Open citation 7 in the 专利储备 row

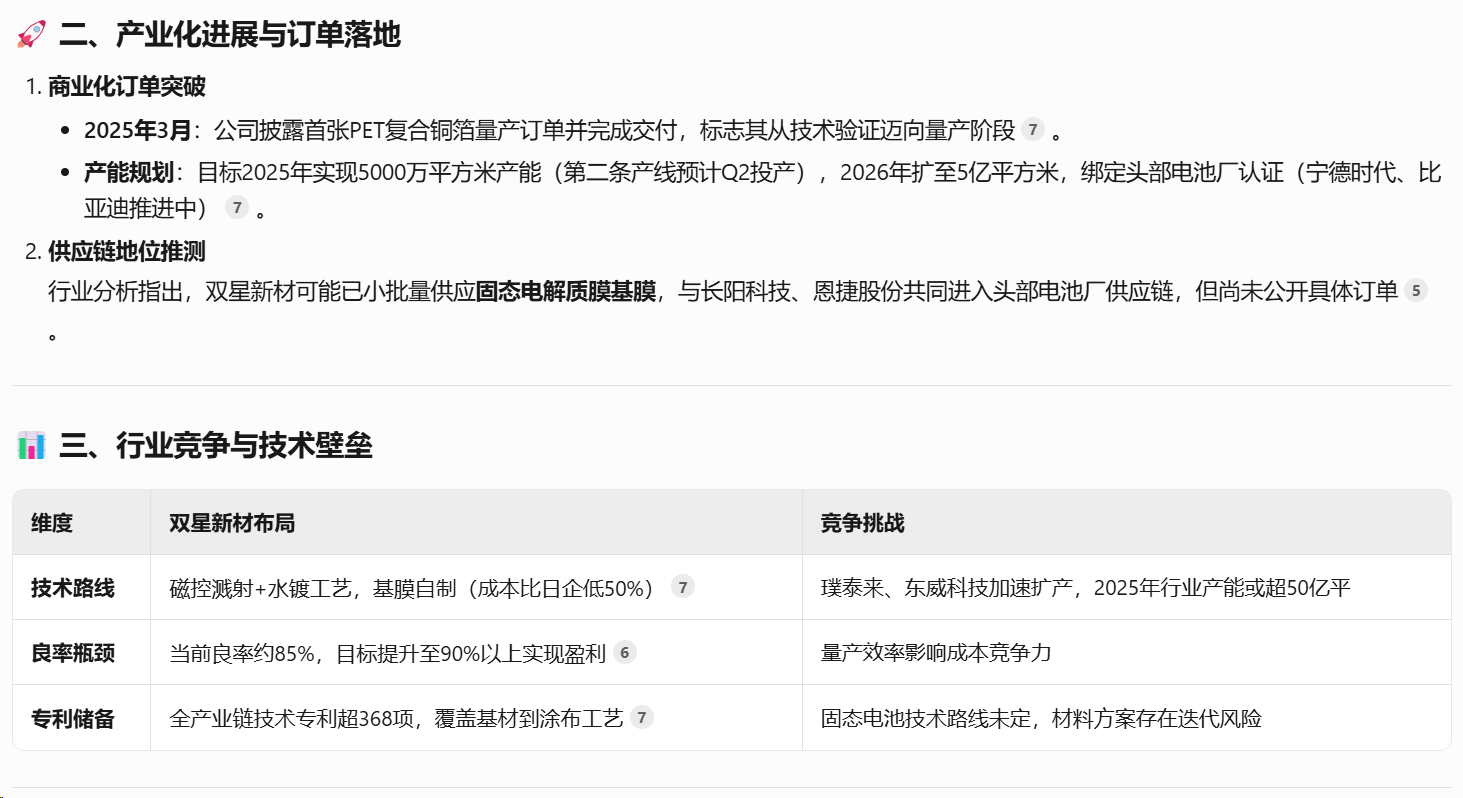pos(642,717)
